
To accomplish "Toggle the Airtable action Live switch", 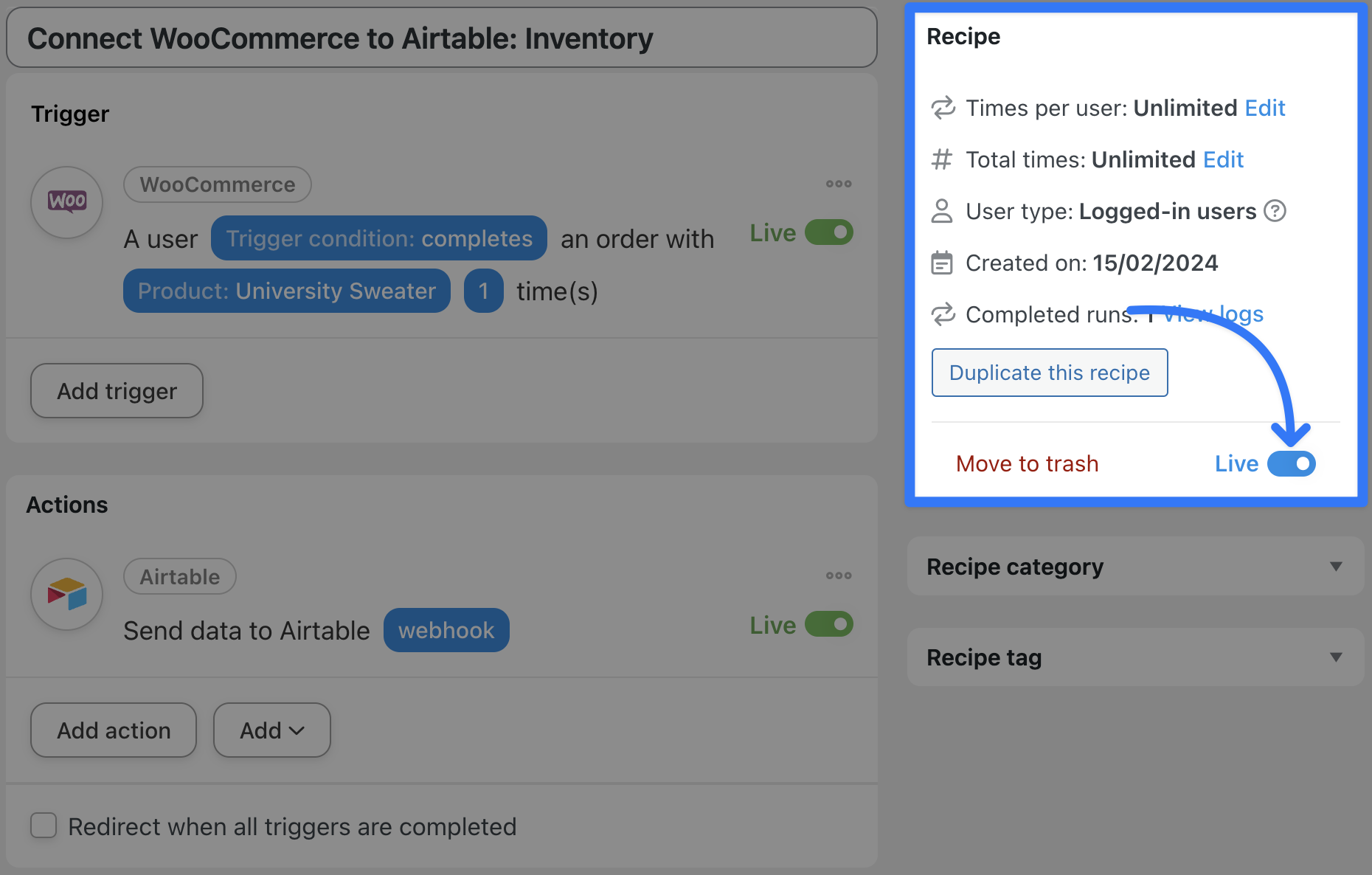I will click(x=829, y=624).
